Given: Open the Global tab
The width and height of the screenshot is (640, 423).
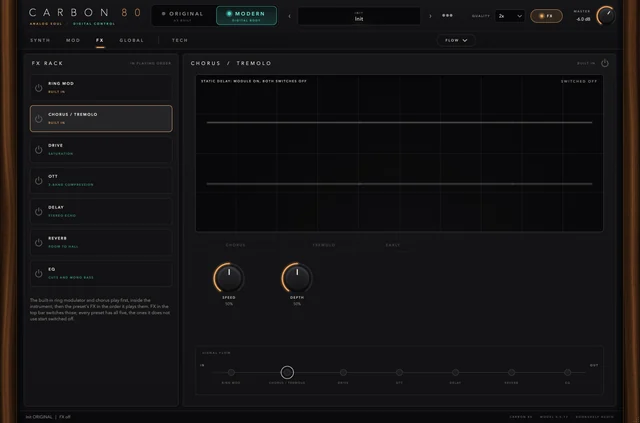Looking at the screenshot, I should coord(131,40).
